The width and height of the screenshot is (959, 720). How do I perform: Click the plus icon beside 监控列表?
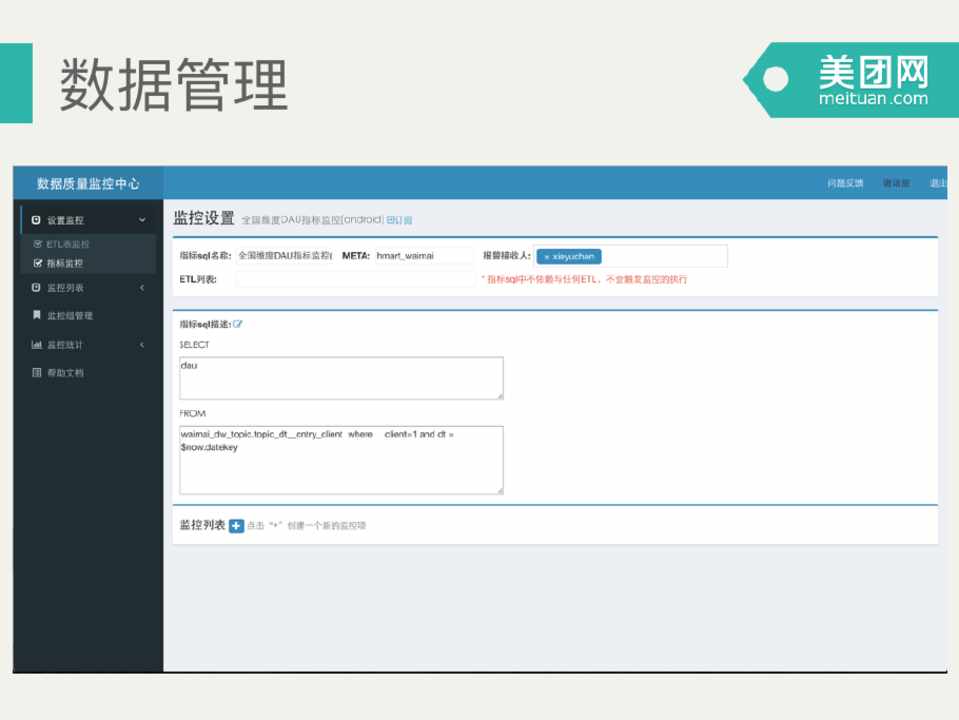coord(236,526)
